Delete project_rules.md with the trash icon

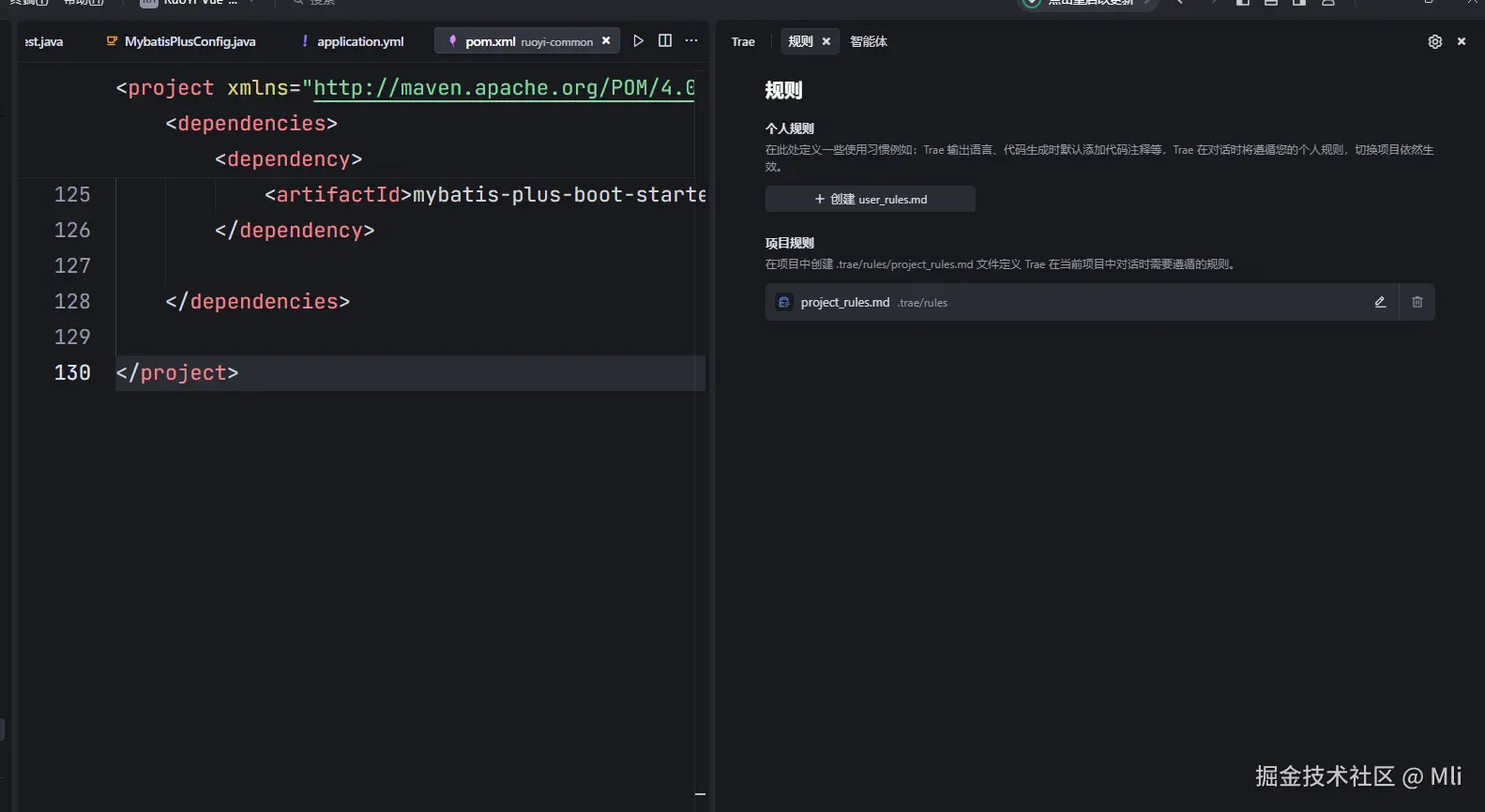click(x=1417, y=302)
